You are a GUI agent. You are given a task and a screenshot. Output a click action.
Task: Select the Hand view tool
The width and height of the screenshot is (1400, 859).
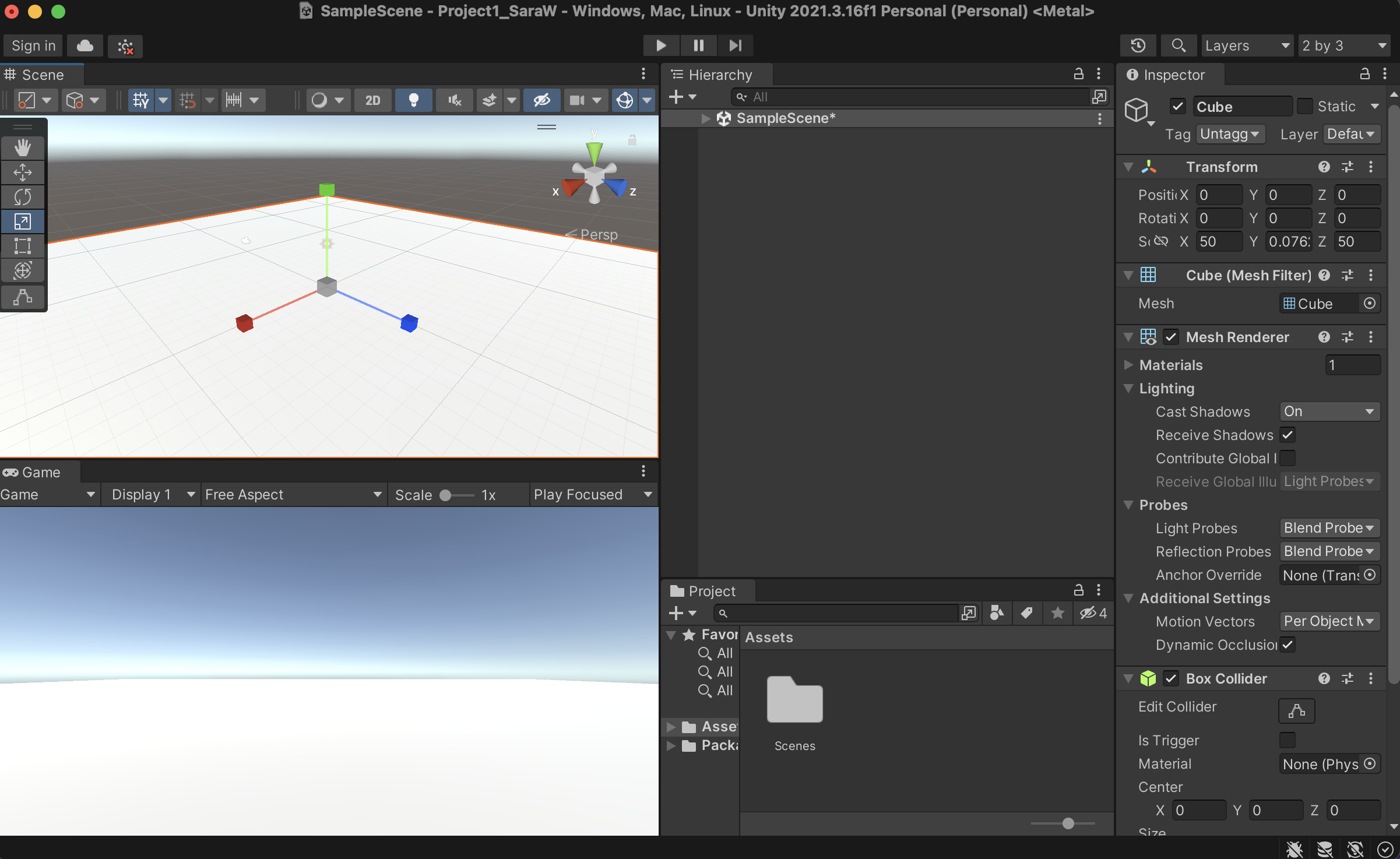click(x=23, y=148)
